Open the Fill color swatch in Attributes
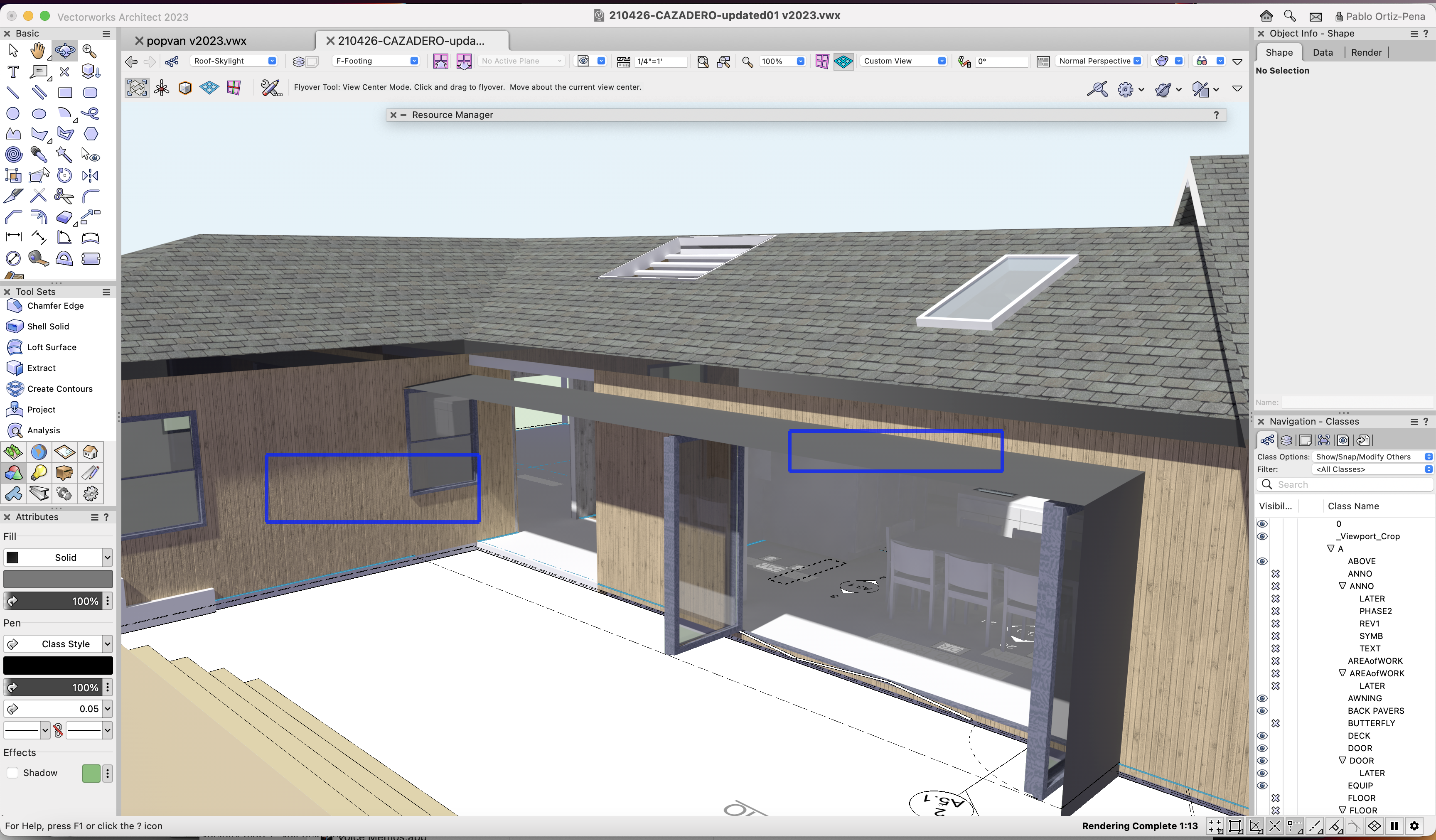 click(x=58, y=578)
